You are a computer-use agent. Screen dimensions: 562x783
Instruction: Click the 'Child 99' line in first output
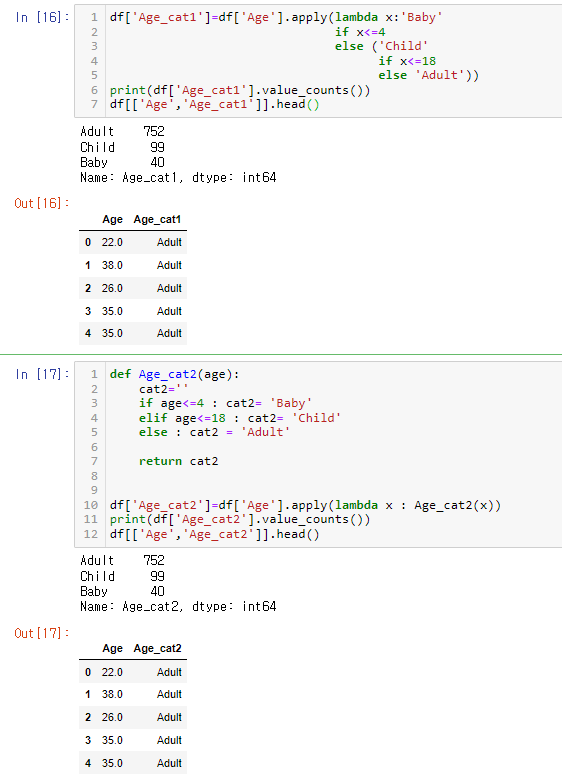[x=122, y=147]
